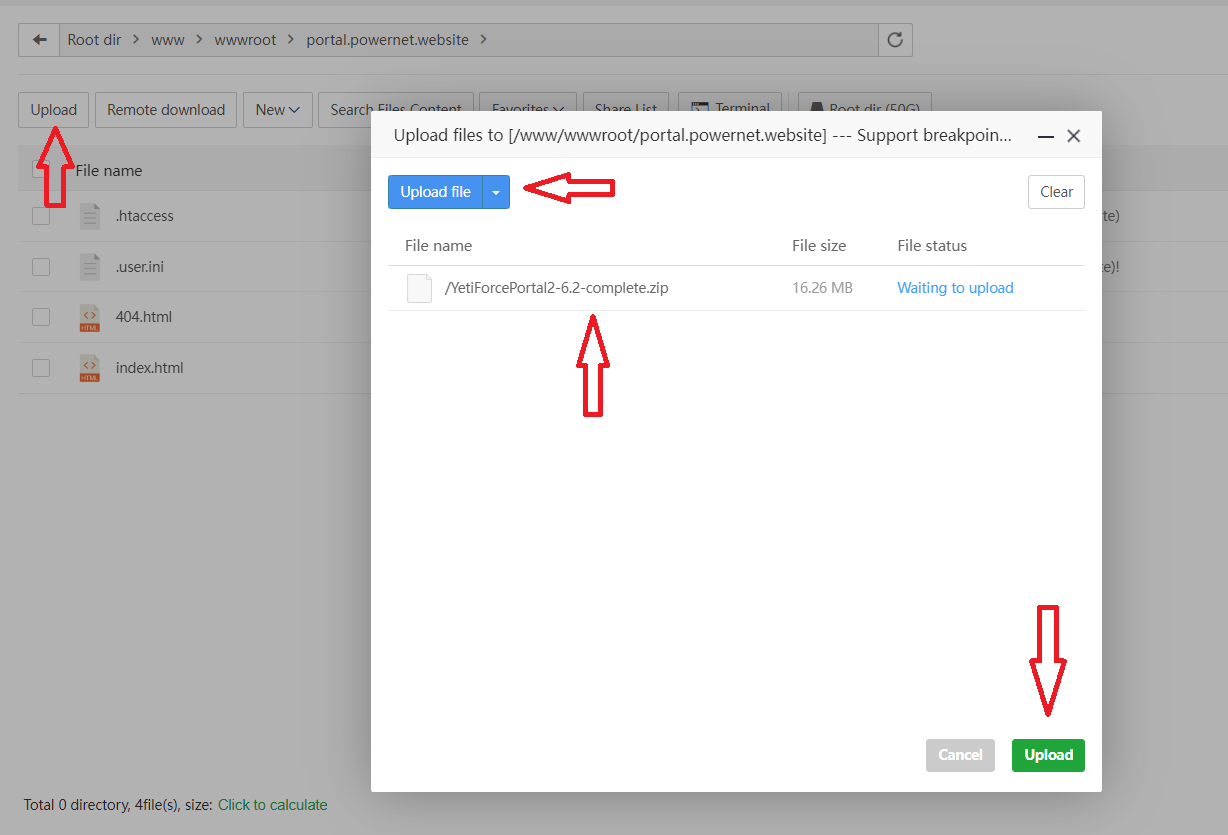Click the refresh directory icon
Viewport: 1228px width, 835px height.
(895, 40)
